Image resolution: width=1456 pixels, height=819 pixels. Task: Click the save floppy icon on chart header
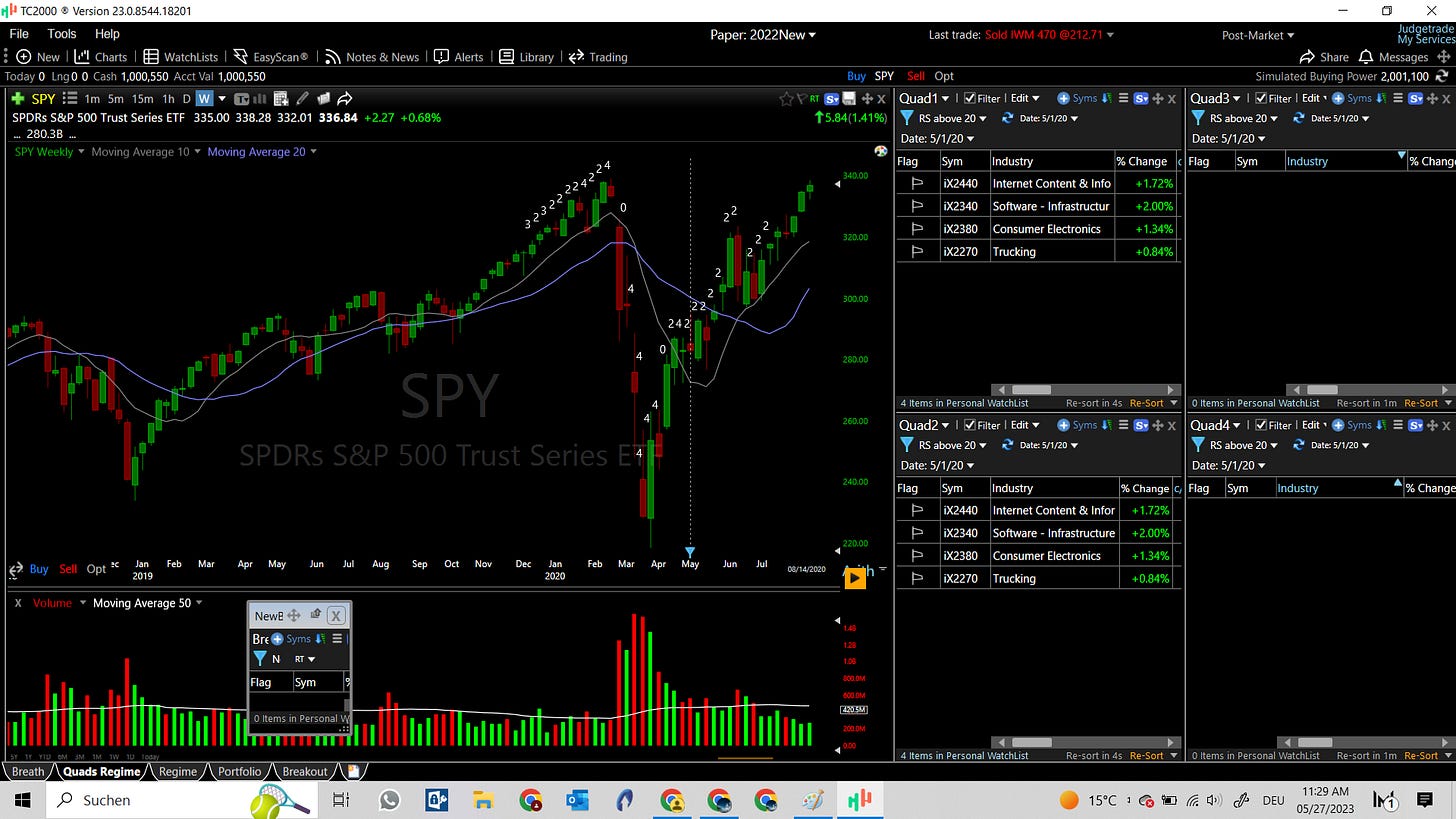[849, 99]
